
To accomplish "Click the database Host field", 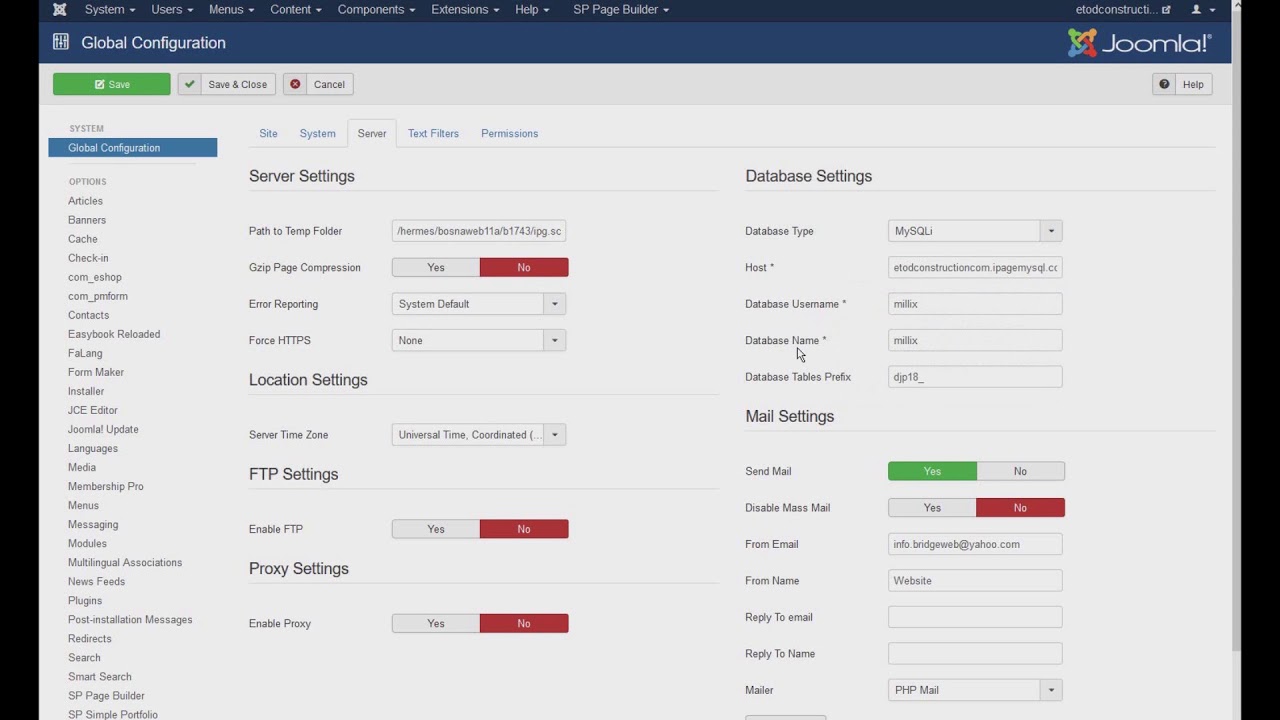I will pos(975,267).
